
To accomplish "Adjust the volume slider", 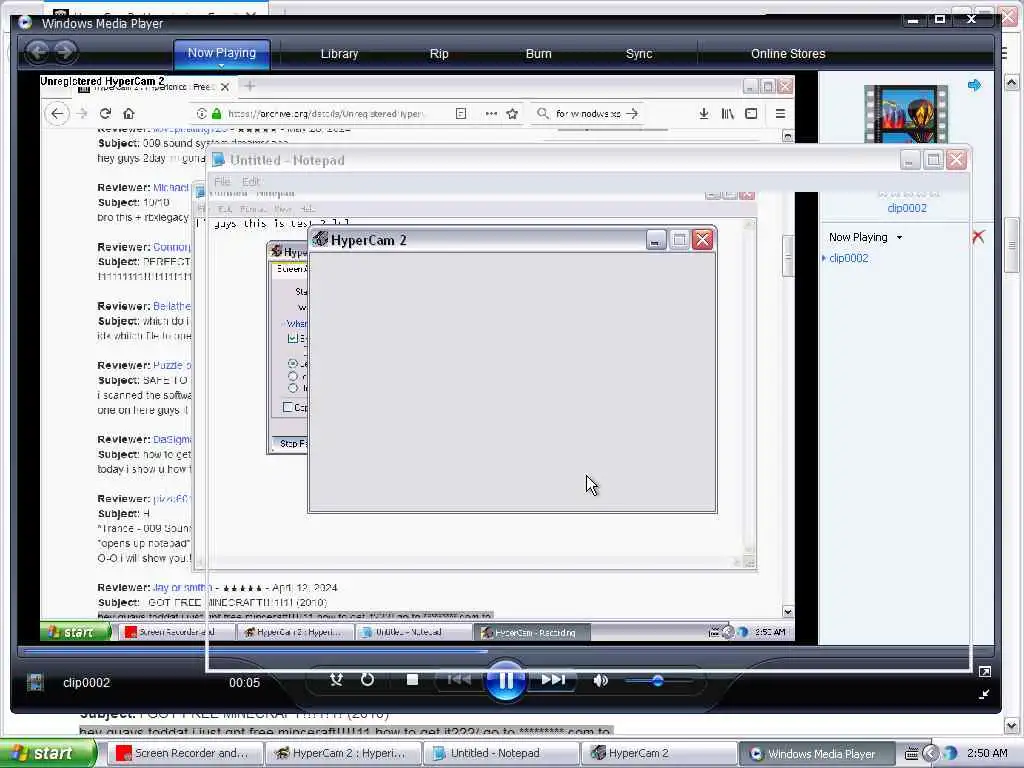I will click(x=657, y=680).
